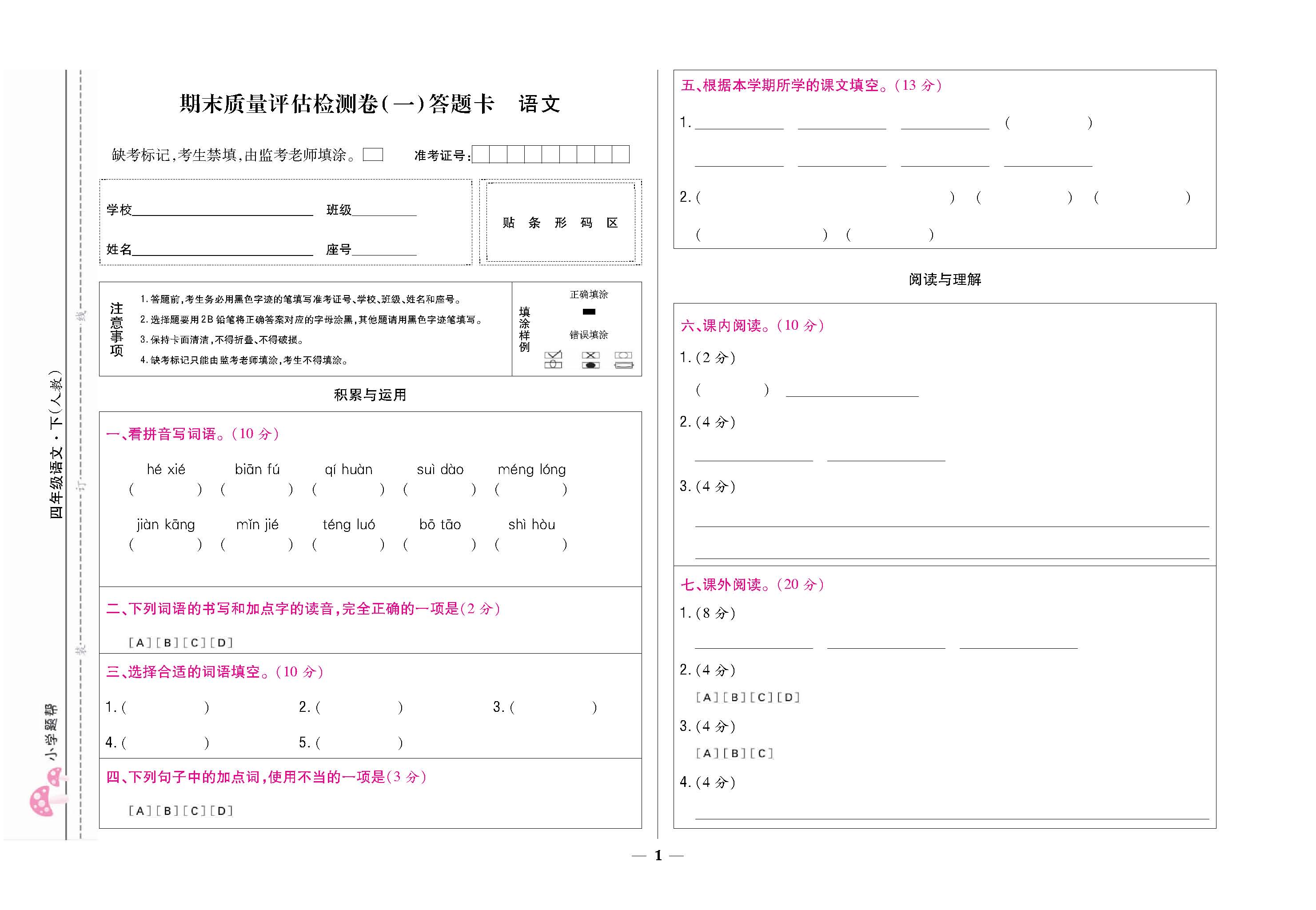This screenshot has height=910, width=1316.
Task: Click the last 准考证号 digit box
Action: [621, 155]
